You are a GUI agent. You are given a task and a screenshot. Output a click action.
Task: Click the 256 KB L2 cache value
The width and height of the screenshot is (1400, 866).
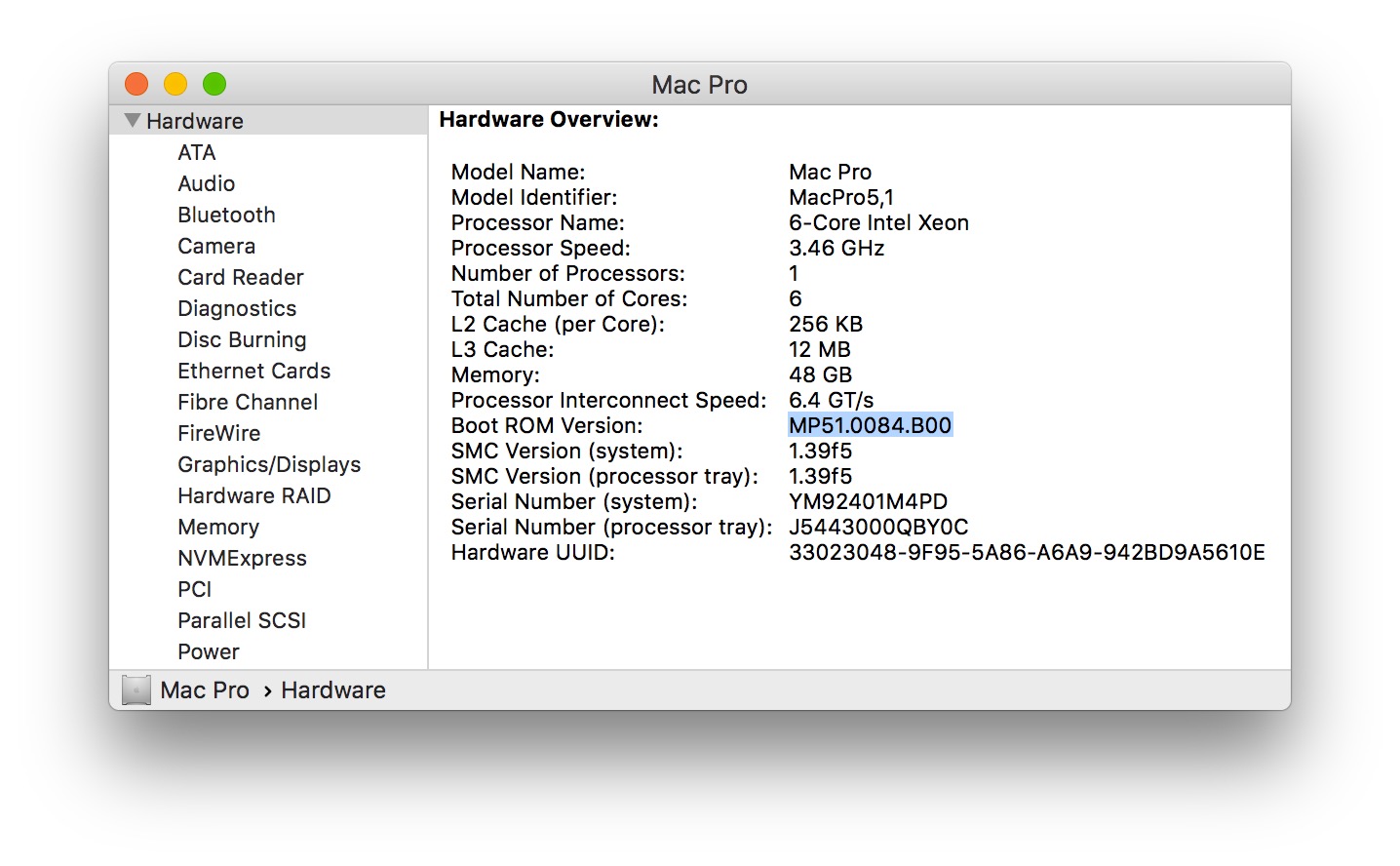pos(826,324)
